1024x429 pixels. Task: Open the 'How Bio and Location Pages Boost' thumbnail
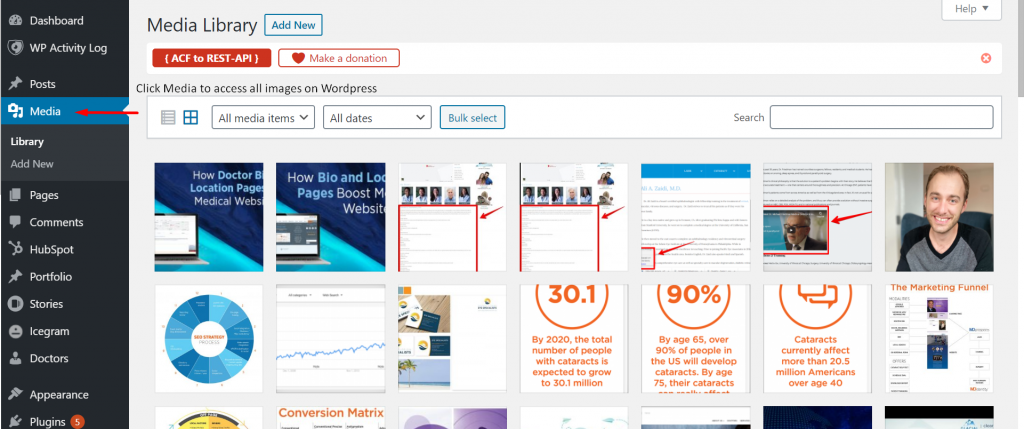[x=330, y=217]
